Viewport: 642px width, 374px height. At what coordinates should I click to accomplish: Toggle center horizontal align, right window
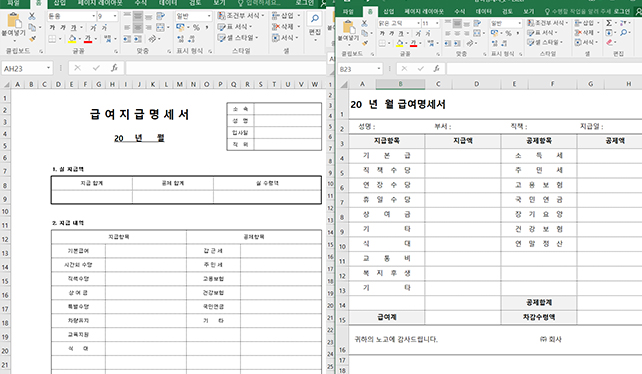457,33
